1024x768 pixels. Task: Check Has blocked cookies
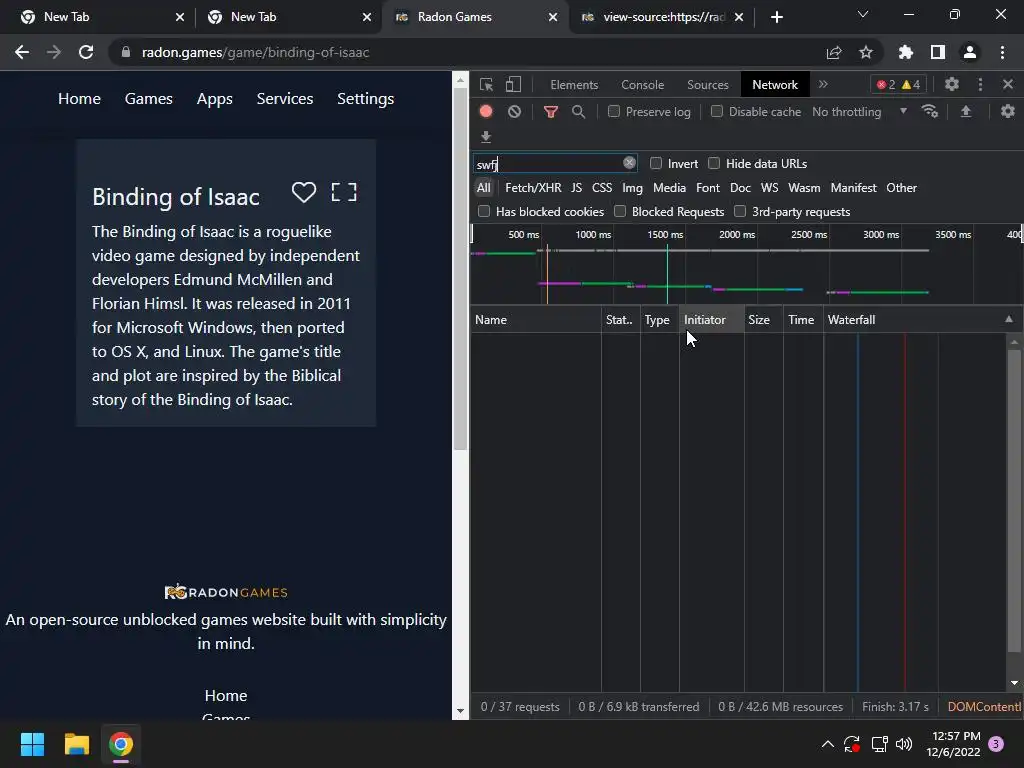click(x=484, y=211)
